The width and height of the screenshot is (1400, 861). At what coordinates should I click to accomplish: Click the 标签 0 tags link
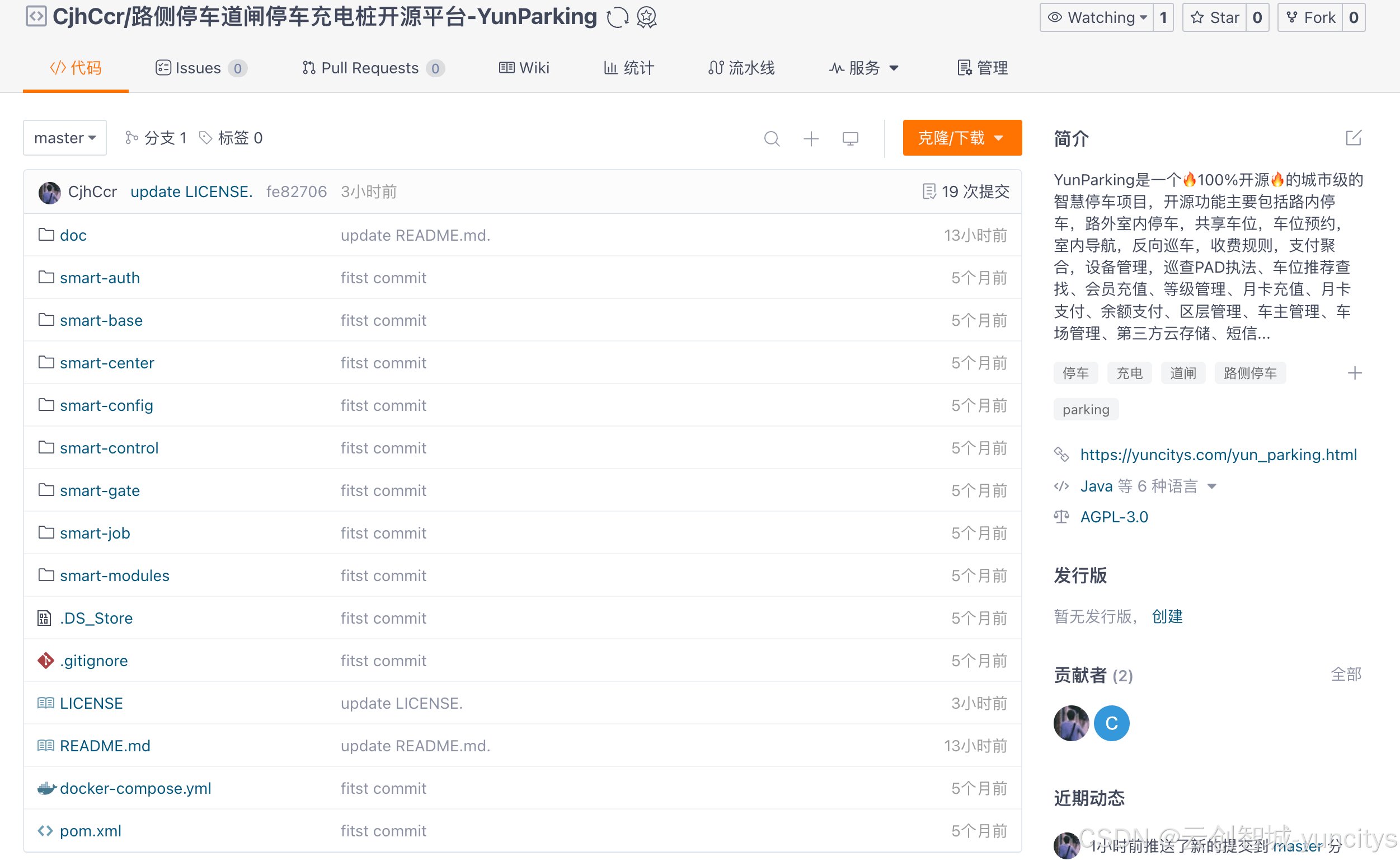231,138
